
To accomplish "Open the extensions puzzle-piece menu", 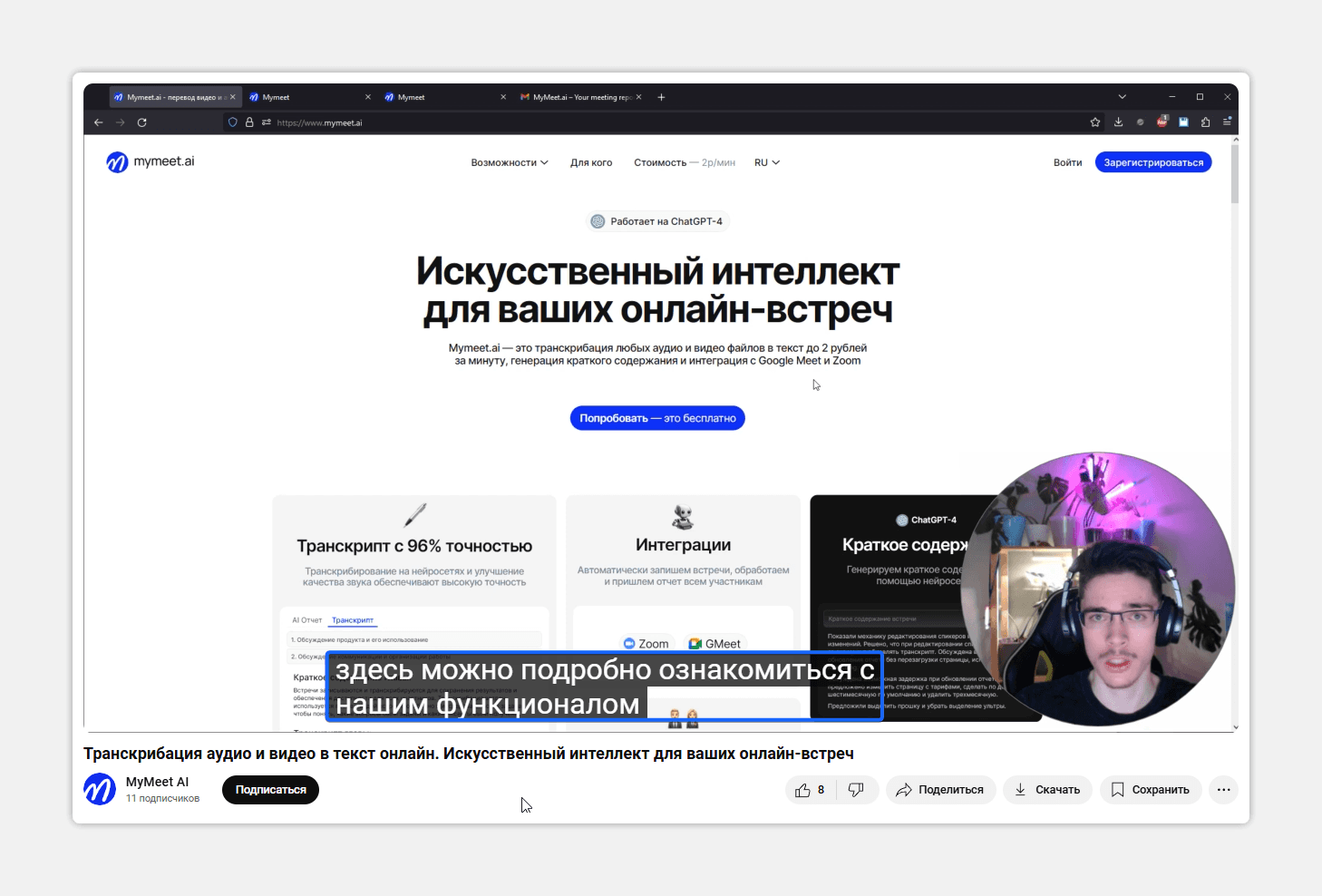I will tap(1205, 122).
